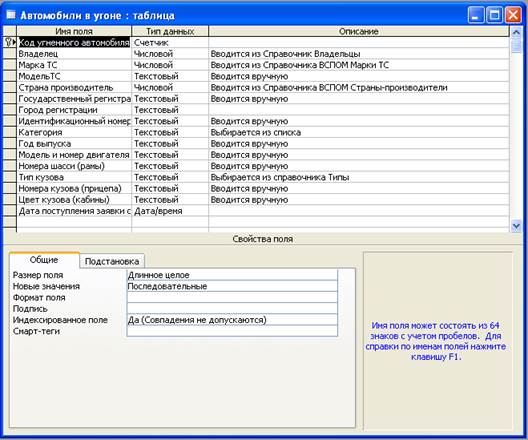Close the Автомобили в угоне table window

[513, 15]
